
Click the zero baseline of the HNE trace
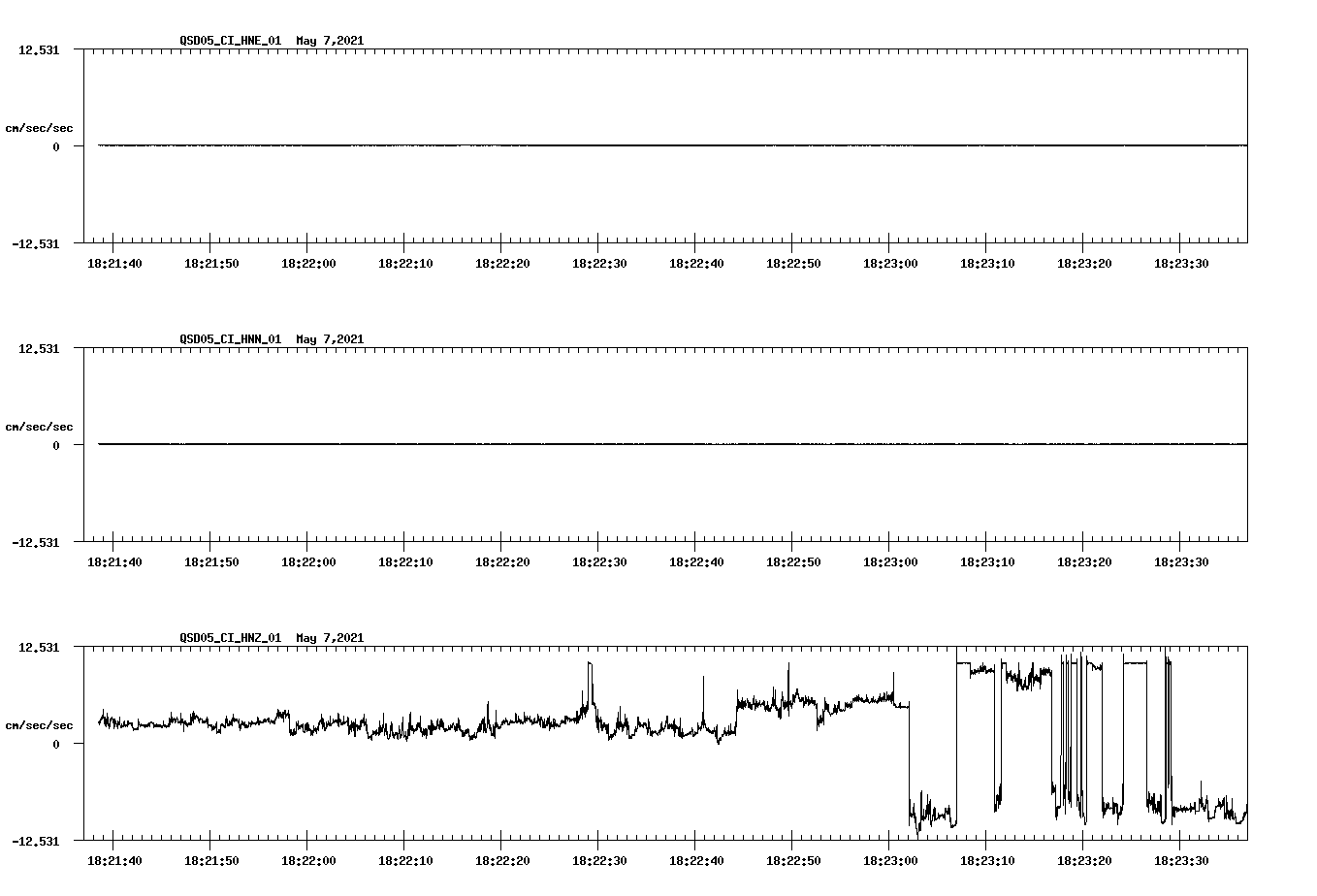(x=582, y=145)
